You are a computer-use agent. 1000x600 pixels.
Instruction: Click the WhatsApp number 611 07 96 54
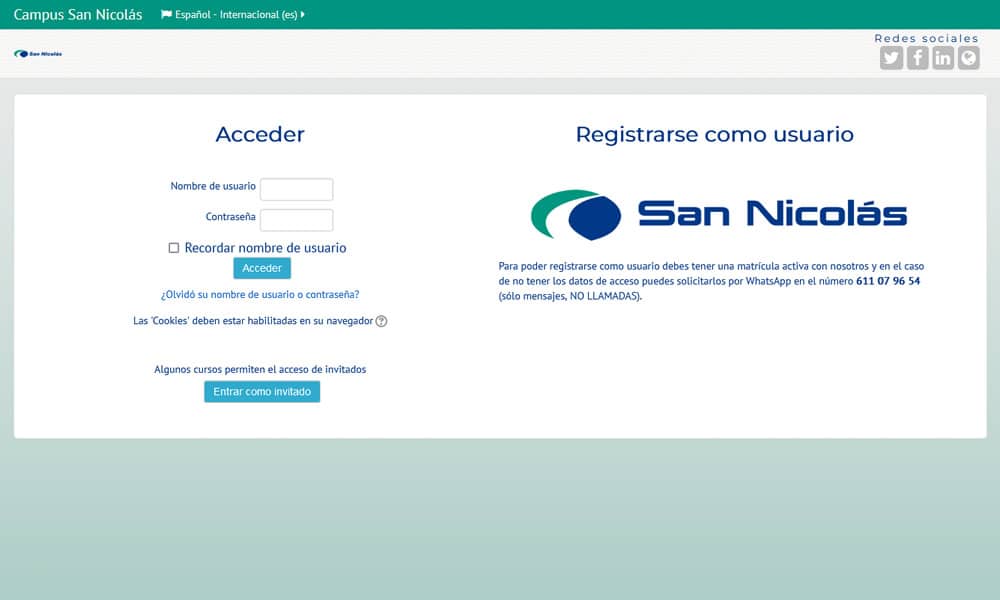[x=888, y=282]
